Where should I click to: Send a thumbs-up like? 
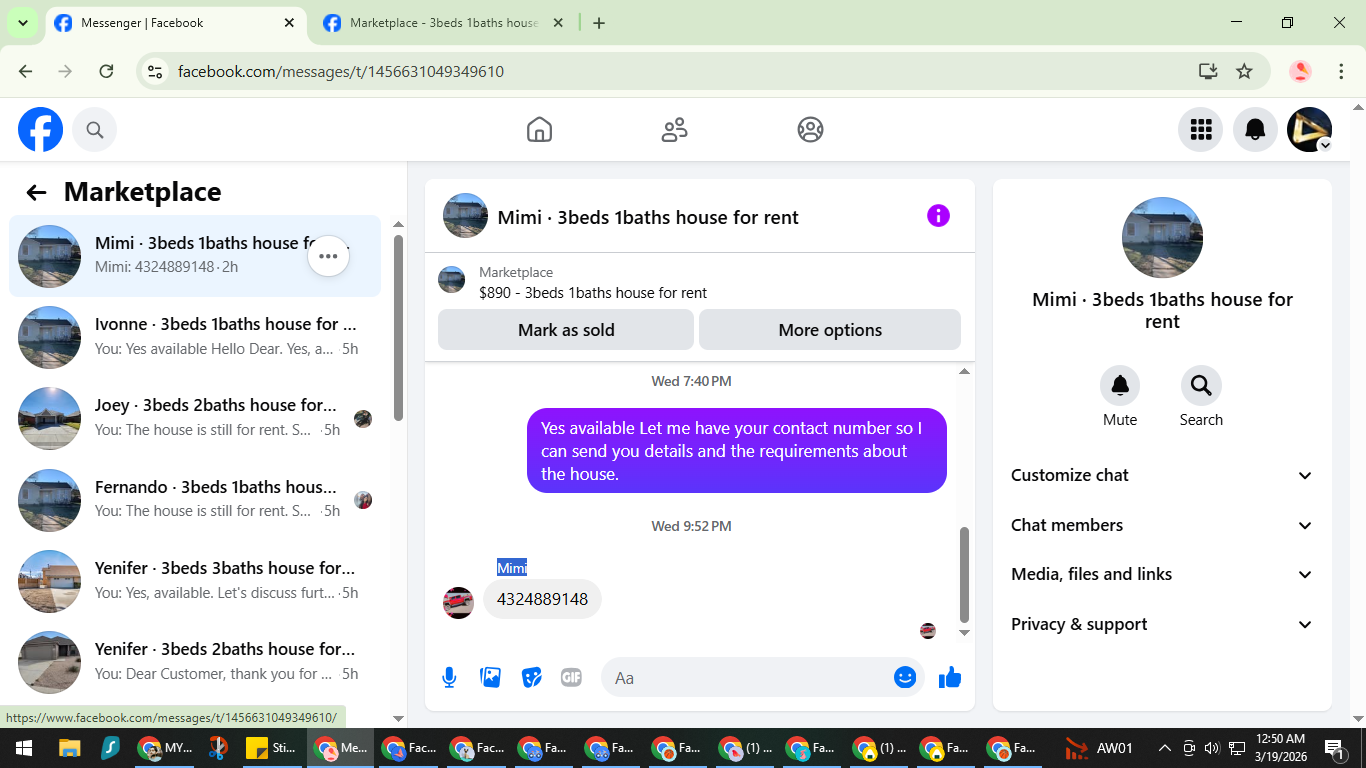point(950,678)
